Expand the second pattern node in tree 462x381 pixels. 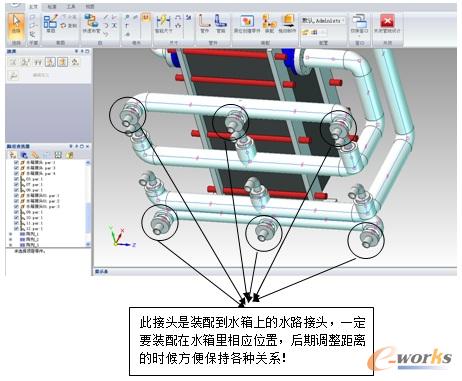(x=10, y=240)
